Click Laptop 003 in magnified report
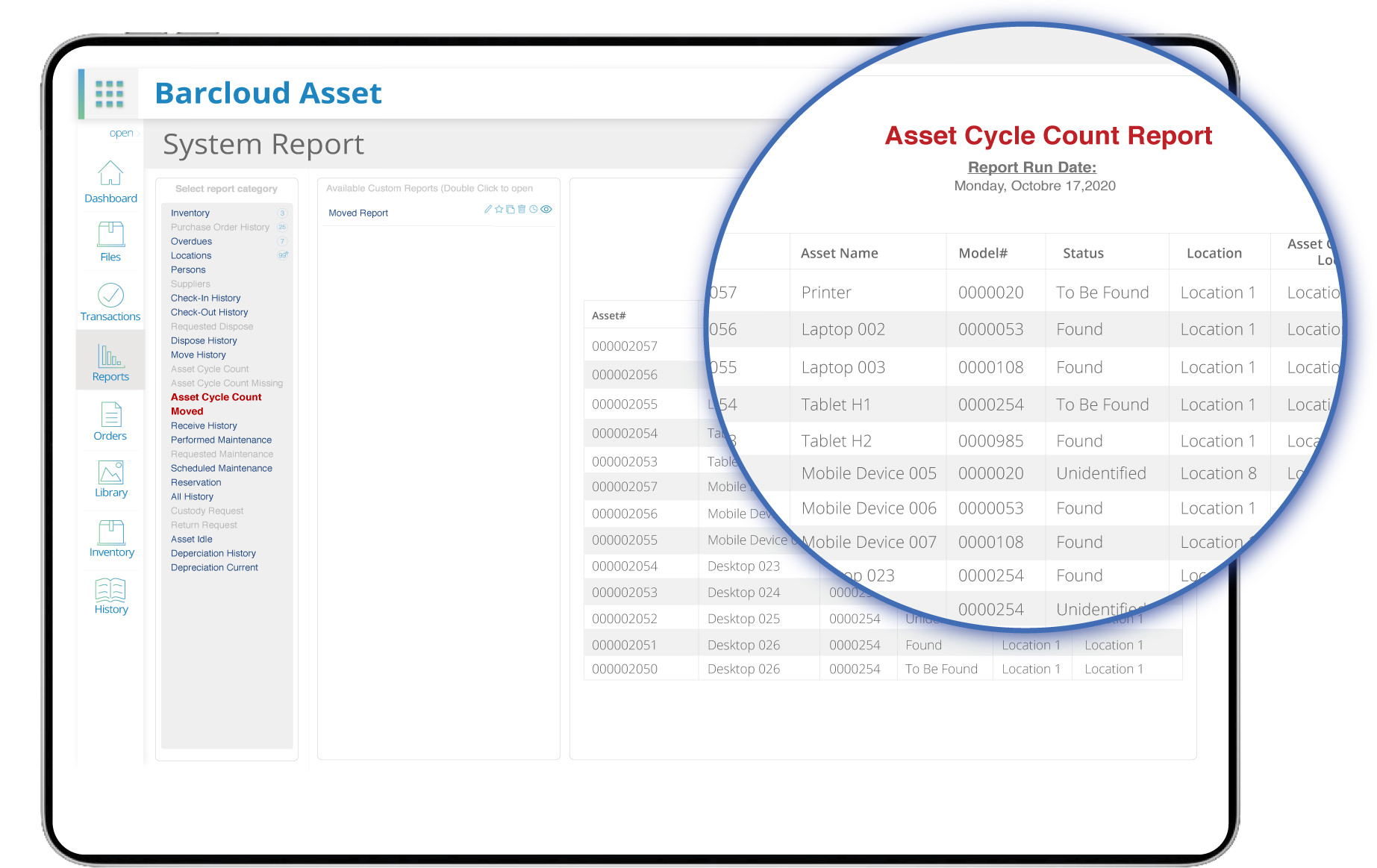1377x868 pixels. (x=843, y=368)
